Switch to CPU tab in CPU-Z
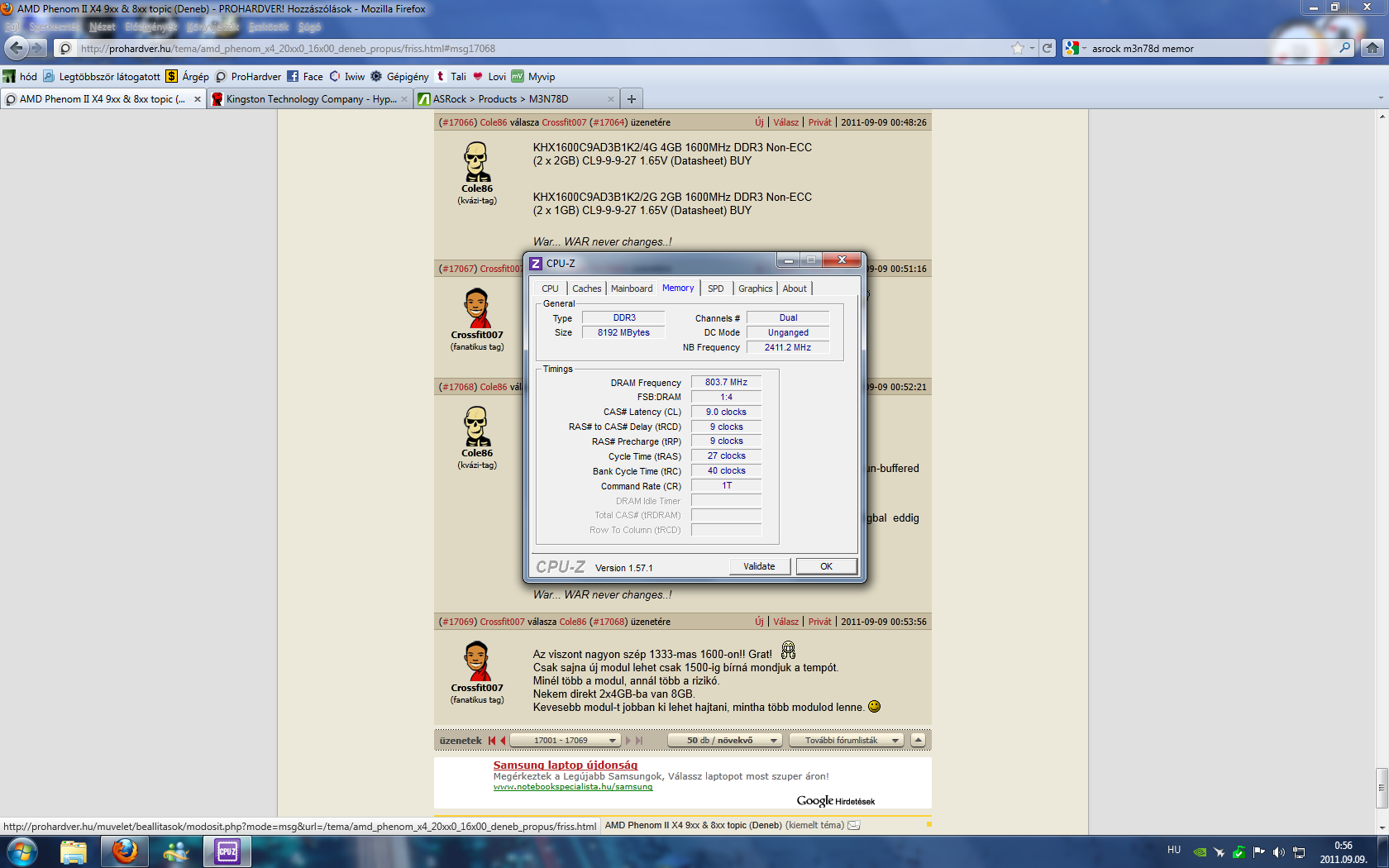The width and height of the screenshot is (1389, 868). (x=550, y=289)
